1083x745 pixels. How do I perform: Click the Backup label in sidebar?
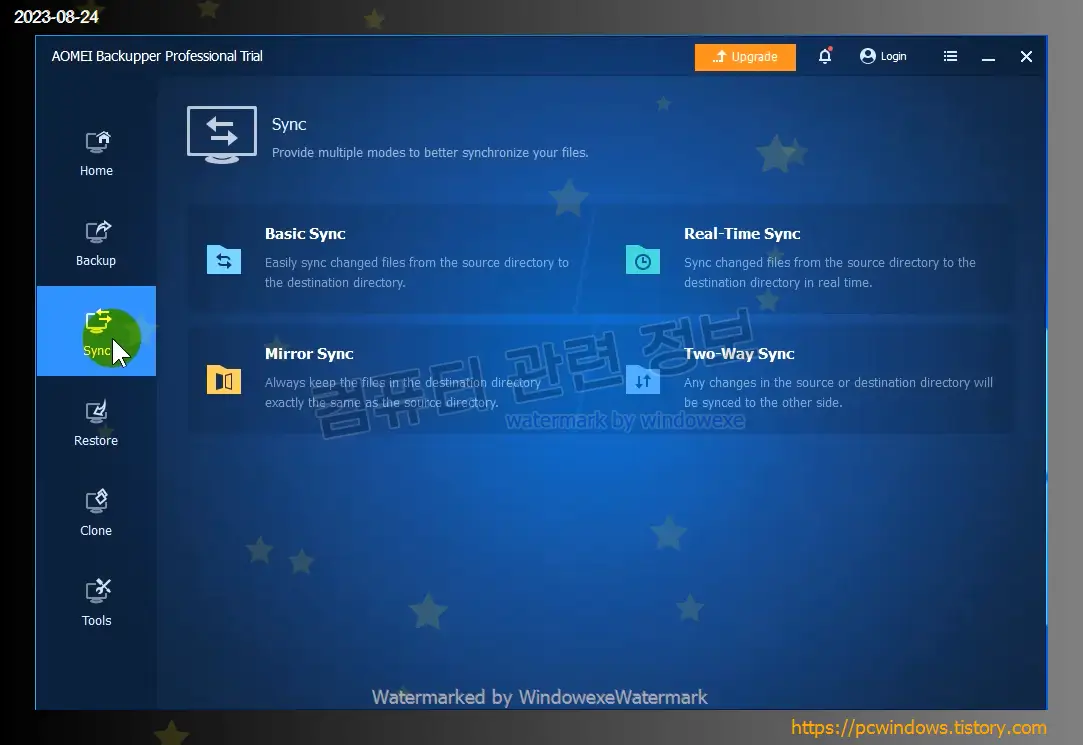coord(96,260)
